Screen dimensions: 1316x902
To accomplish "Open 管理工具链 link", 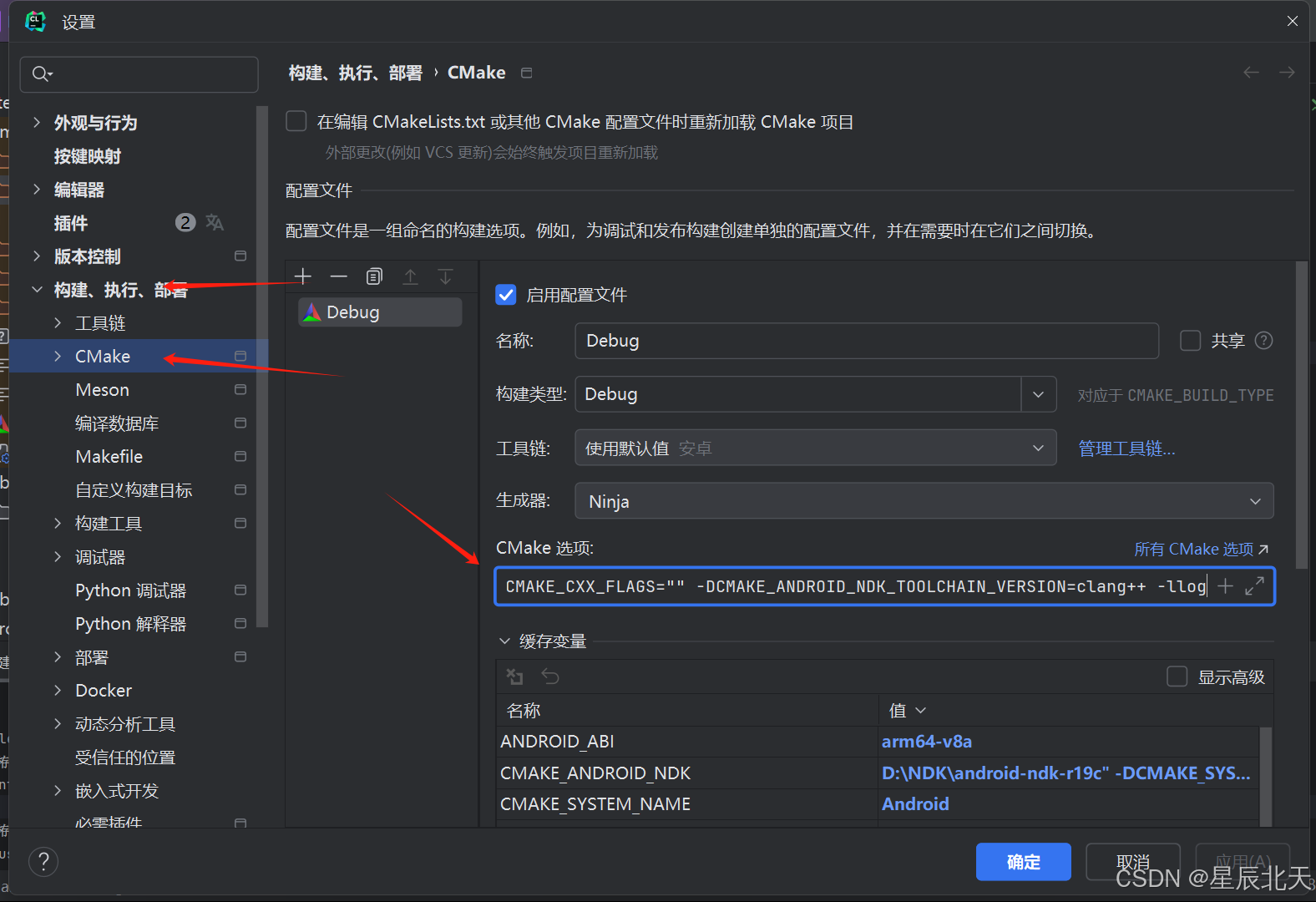I will pos(1126,448).
